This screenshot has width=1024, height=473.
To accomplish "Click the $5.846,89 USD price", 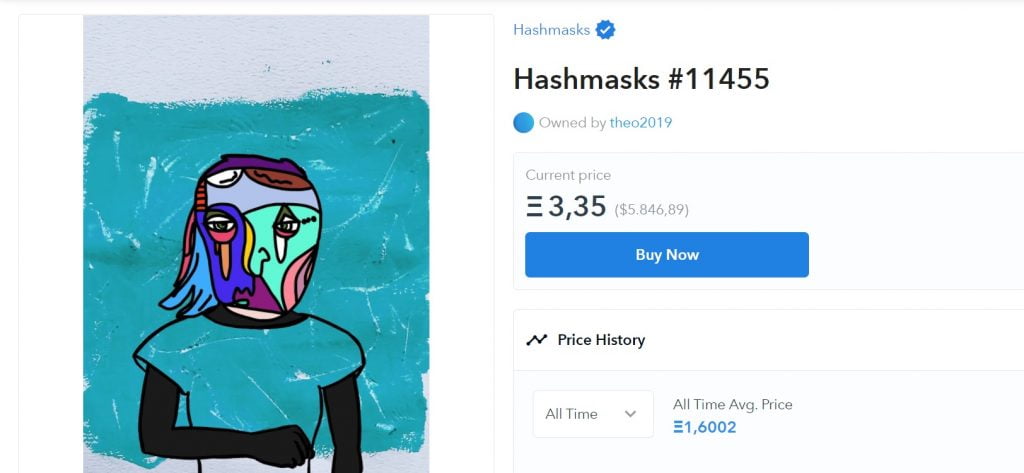I will coord(651,210).
